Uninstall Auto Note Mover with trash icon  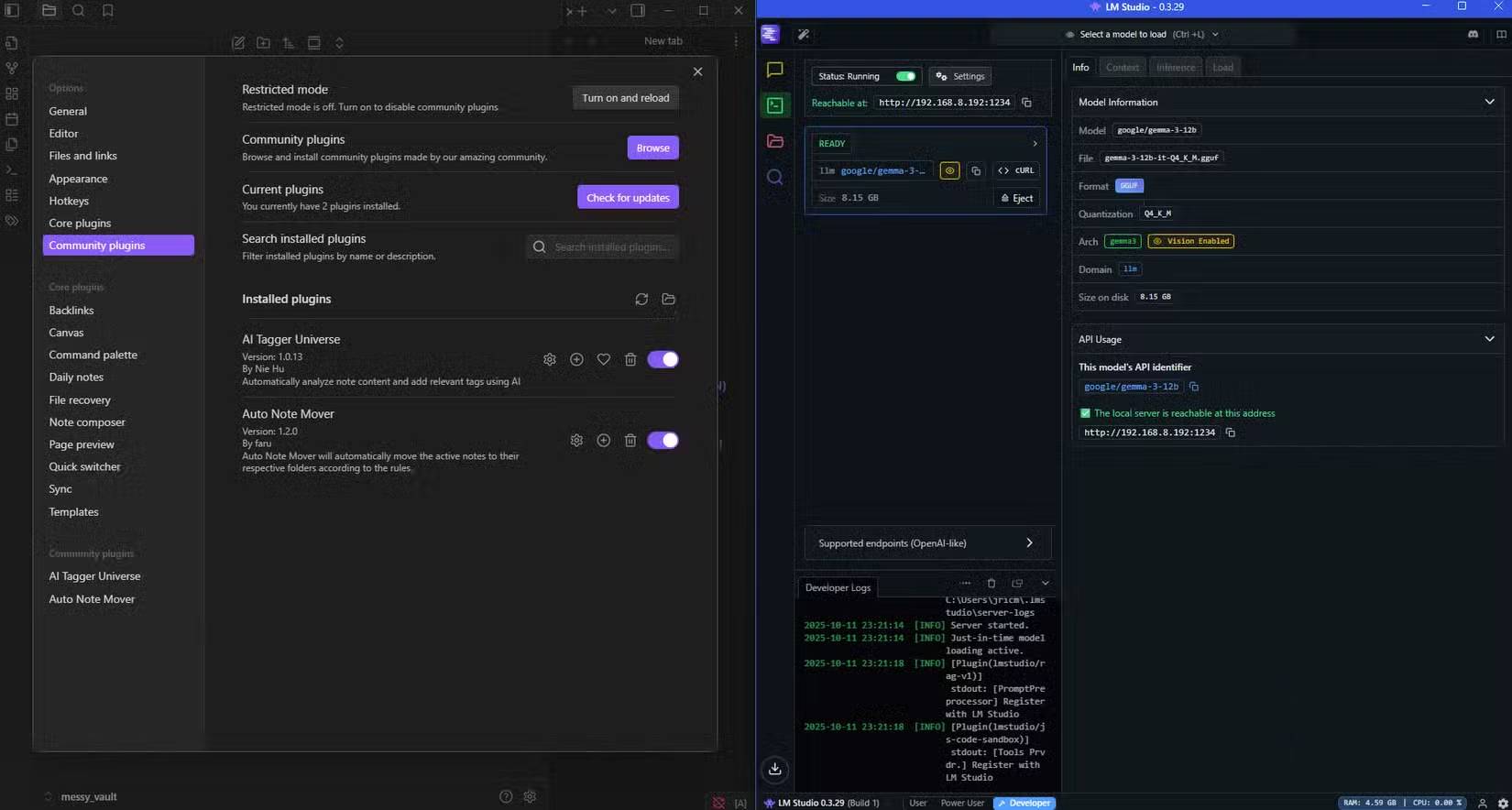tap(630, 440)
